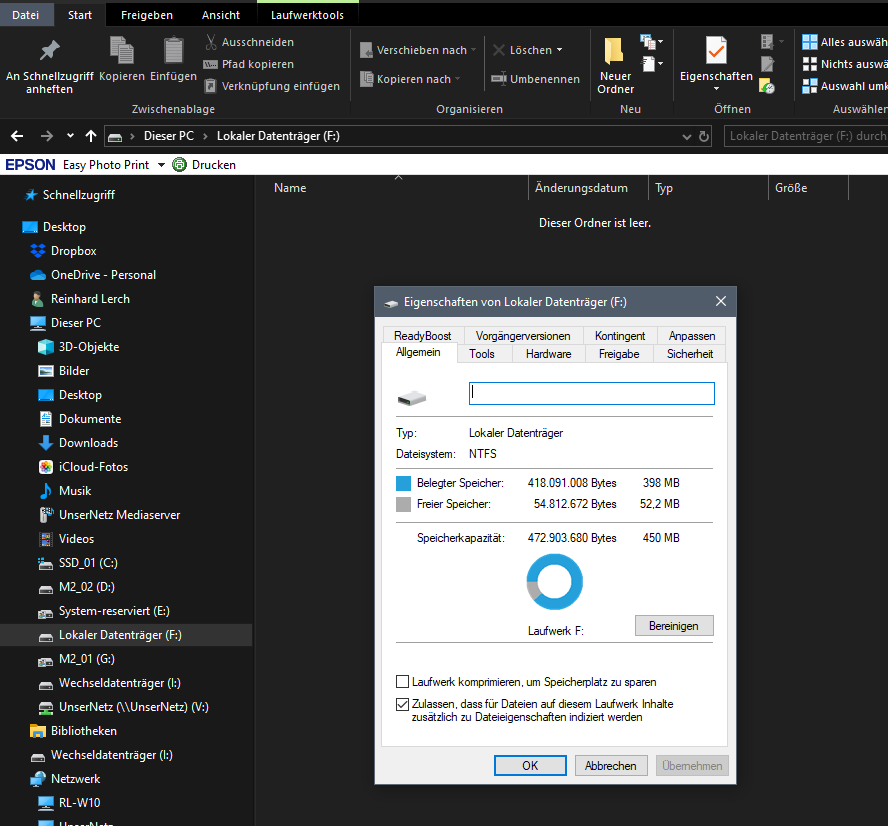
Task: Click the Lokaler Datenträger (F:) search box
Action: 805,136
